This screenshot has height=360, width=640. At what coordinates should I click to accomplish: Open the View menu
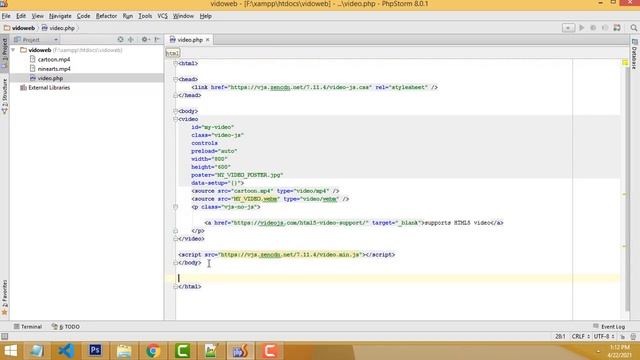pyautogui.click(x=38, y=16)
